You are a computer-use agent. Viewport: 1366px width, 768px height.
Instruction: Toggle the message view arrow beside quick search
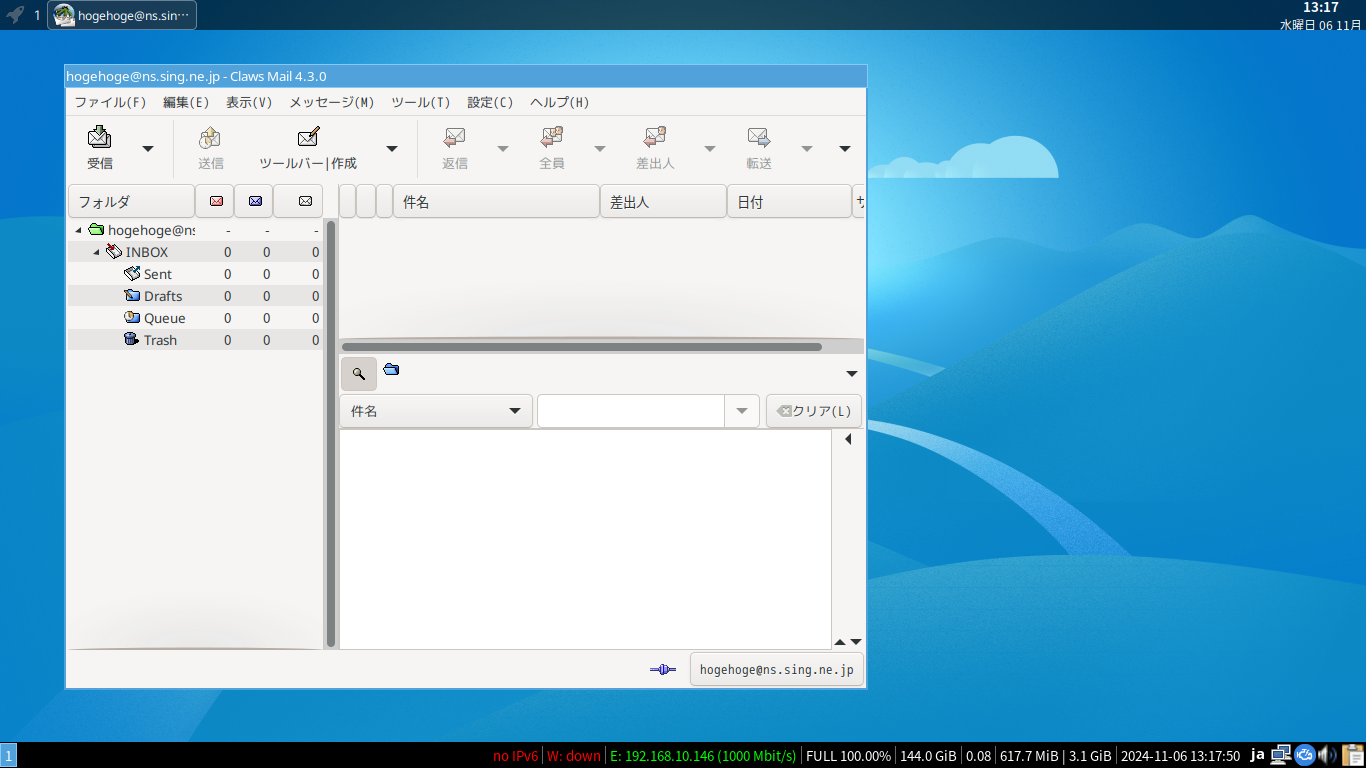click(852, 374)
